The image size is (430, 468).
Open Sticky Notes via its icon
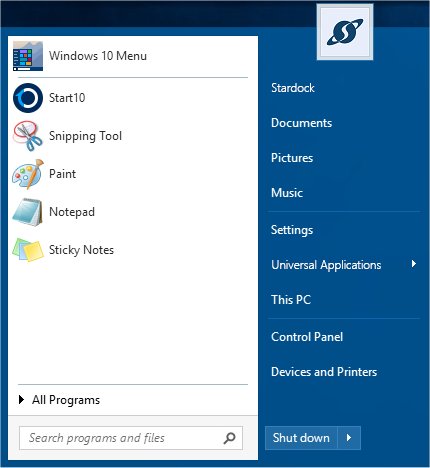[x=28, y=250]
